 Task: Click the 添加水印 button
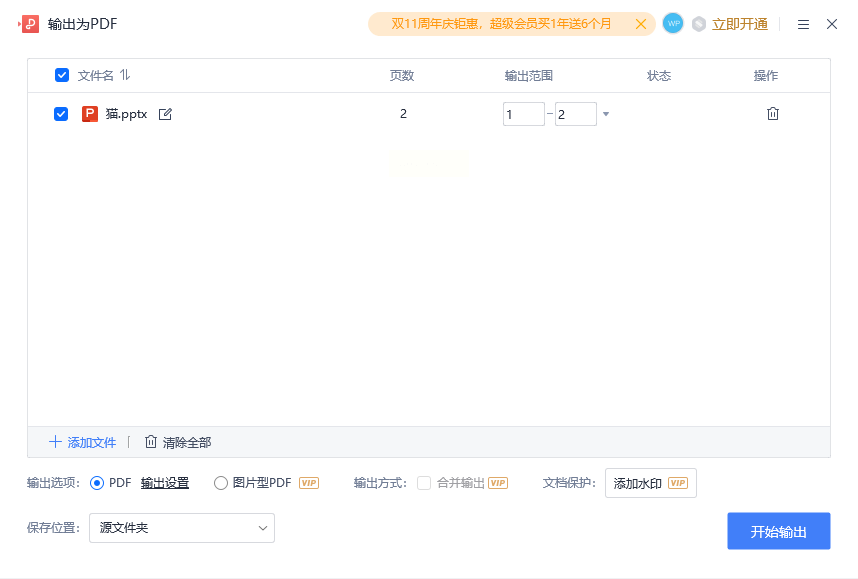(x=651, y=483)
